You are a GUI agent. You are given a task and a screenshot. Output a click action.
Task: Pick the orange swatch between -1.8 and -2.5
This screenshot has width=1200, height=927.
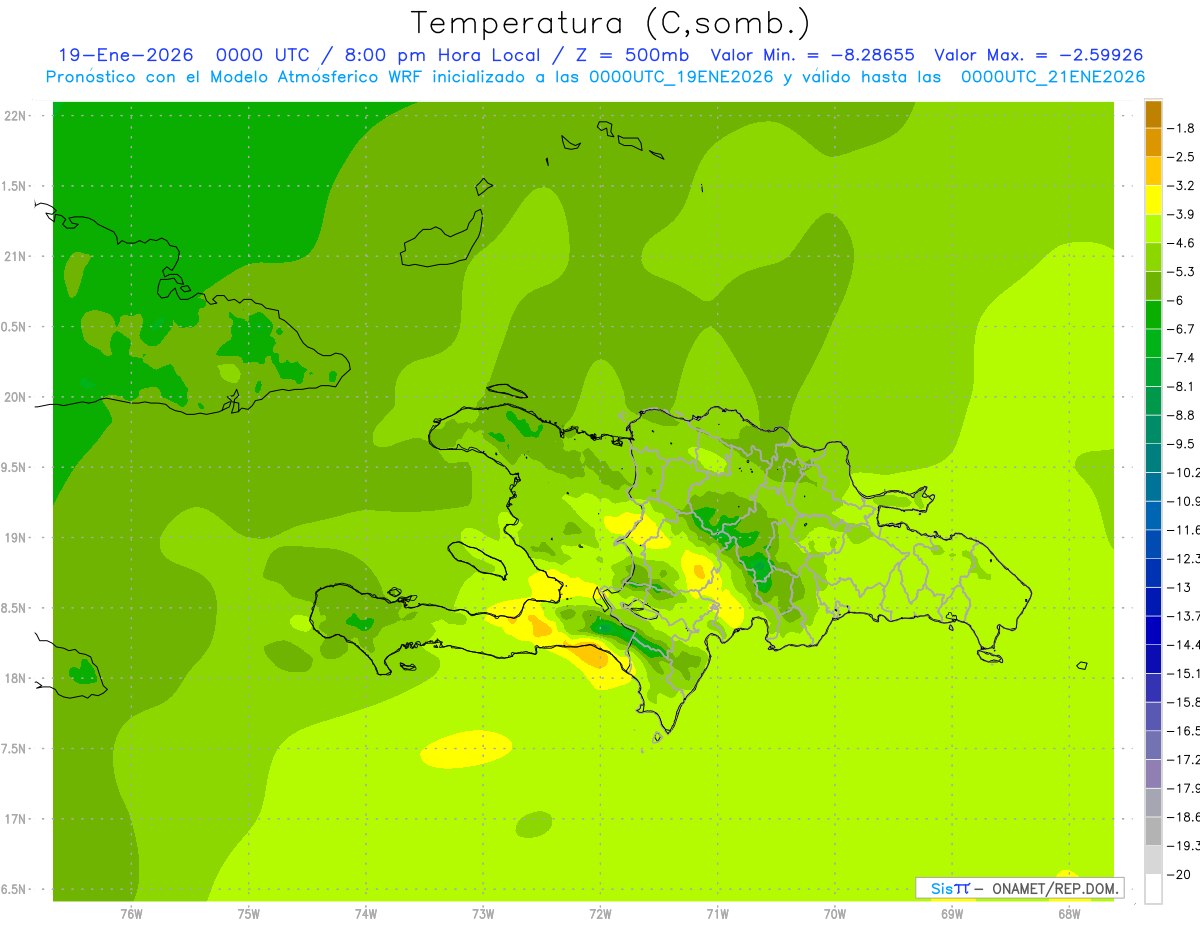click(x=1153, y=143)
